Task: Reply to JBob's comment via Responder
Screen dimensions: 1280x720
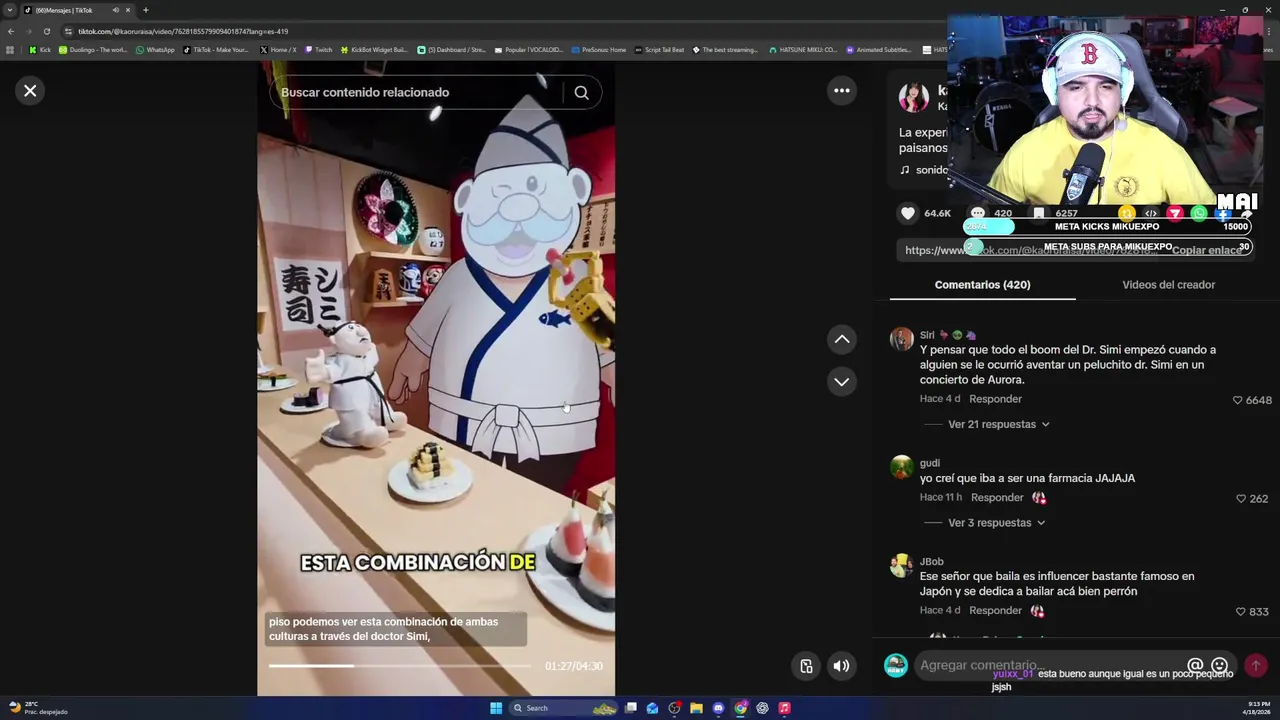Action: point(995,611)
